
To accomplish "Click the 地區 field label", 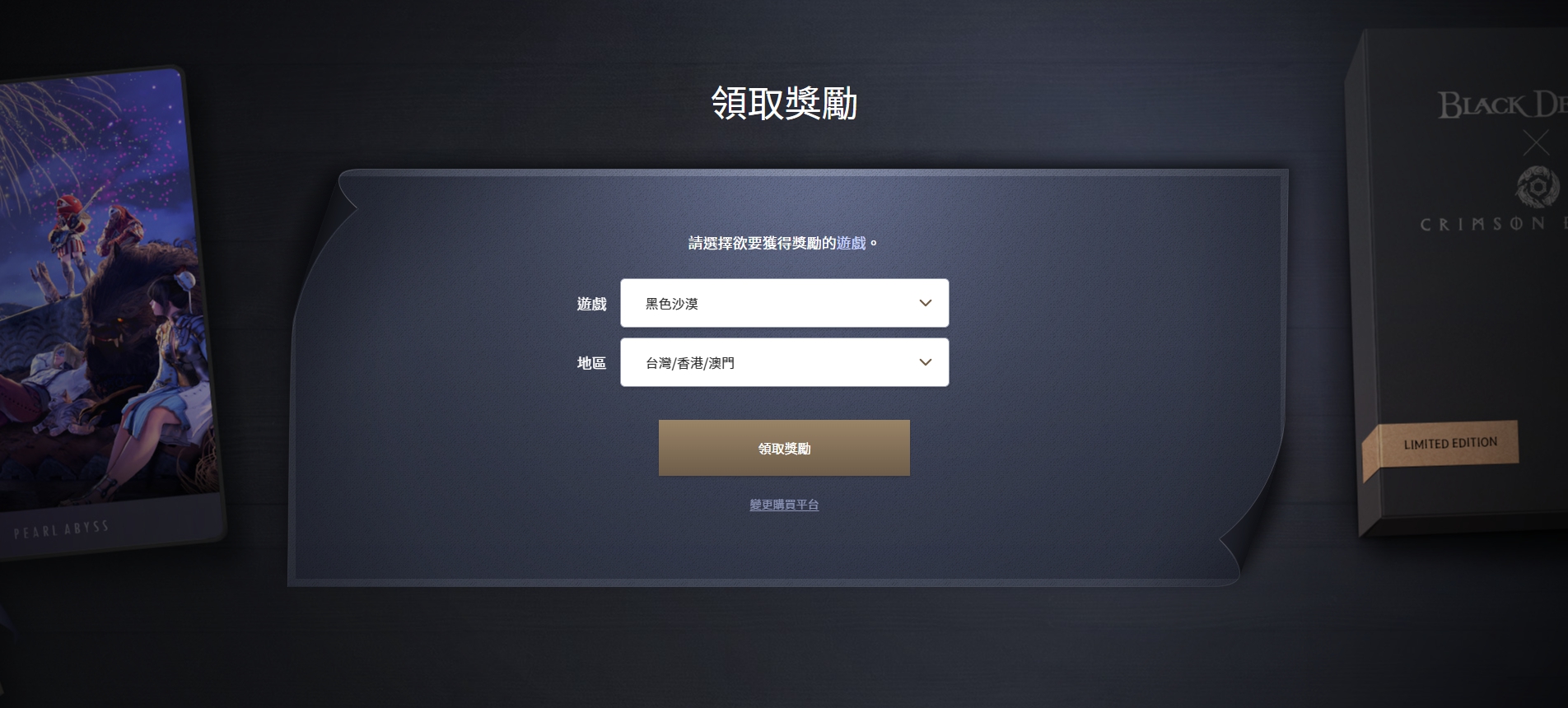I will [591, 363].
